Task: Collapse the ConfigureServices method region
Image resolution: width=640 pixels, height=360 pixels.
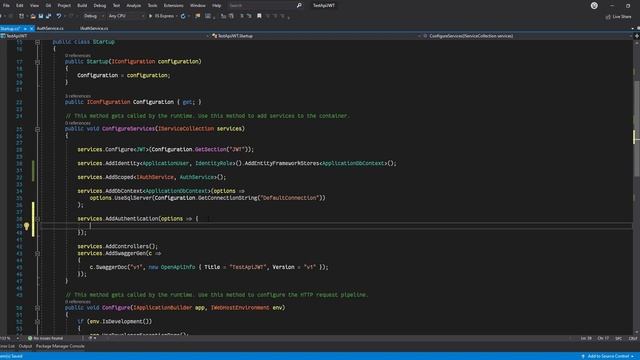Action: pos(37,129)
